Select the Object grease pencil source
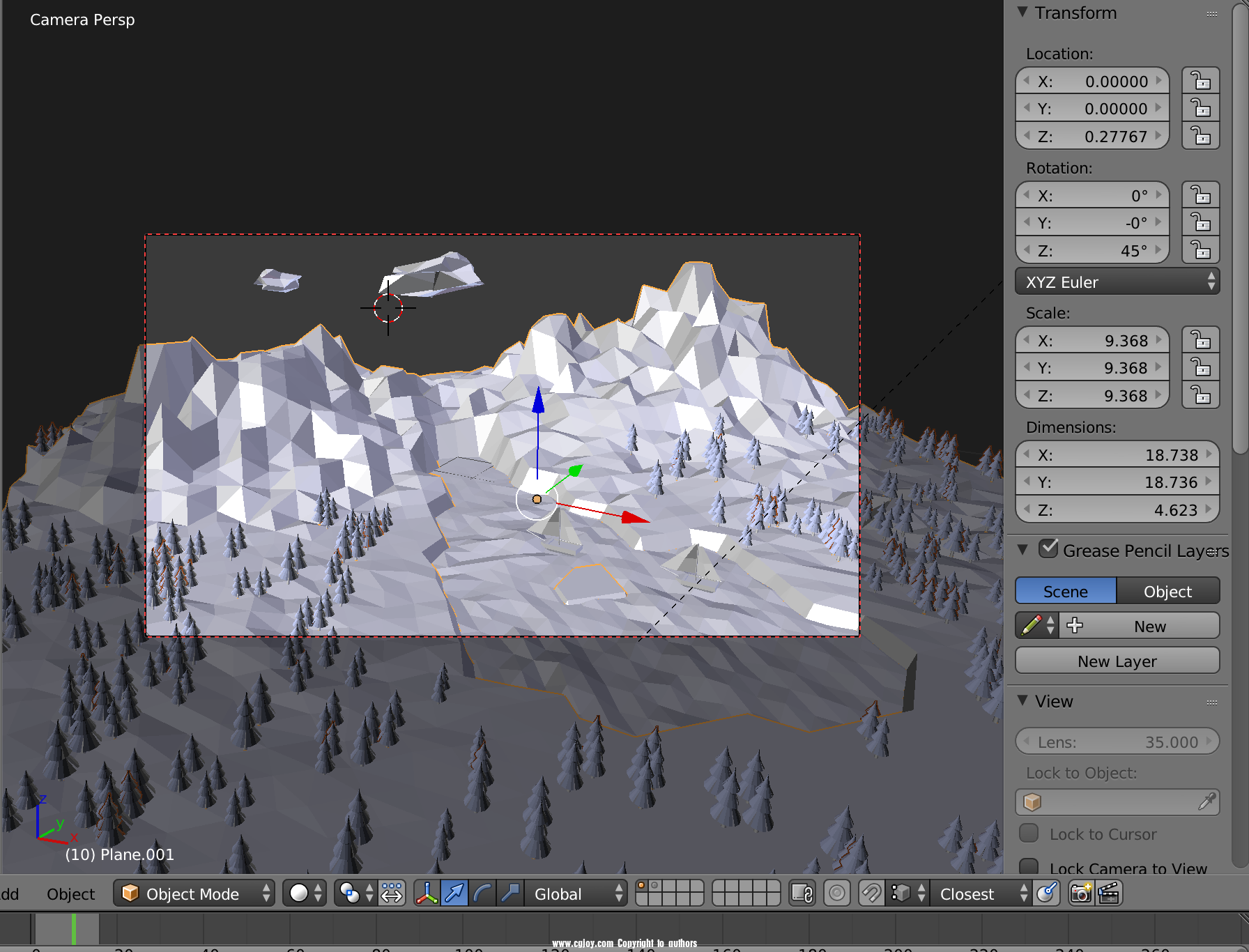Viewport: 1249px width, 952px height. [1168, 591]
